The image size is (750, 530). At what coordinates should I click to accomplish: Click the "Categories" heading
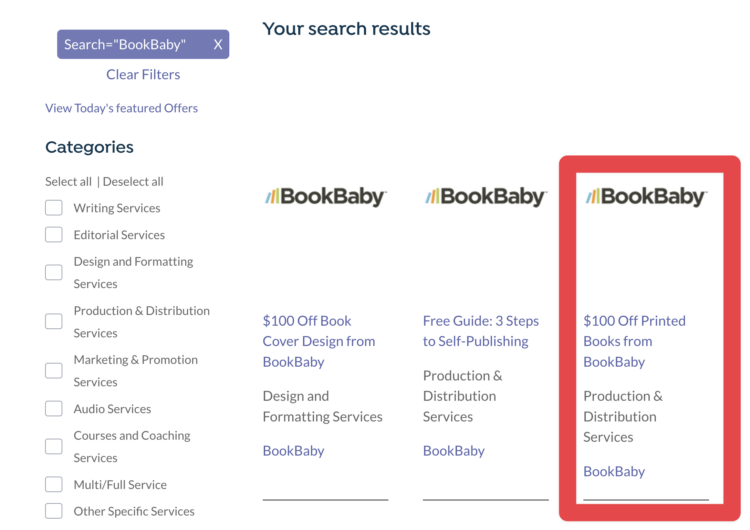(89, 147)
